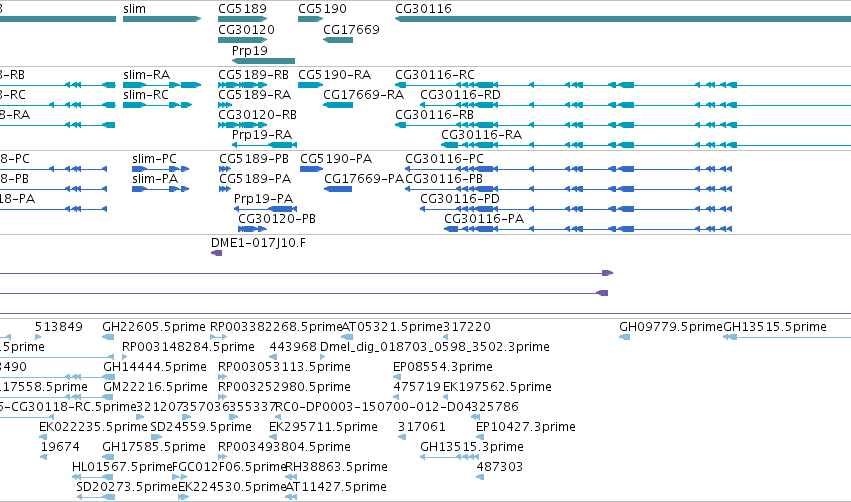Click the RP003252980.5prime label

coord(284,387)
